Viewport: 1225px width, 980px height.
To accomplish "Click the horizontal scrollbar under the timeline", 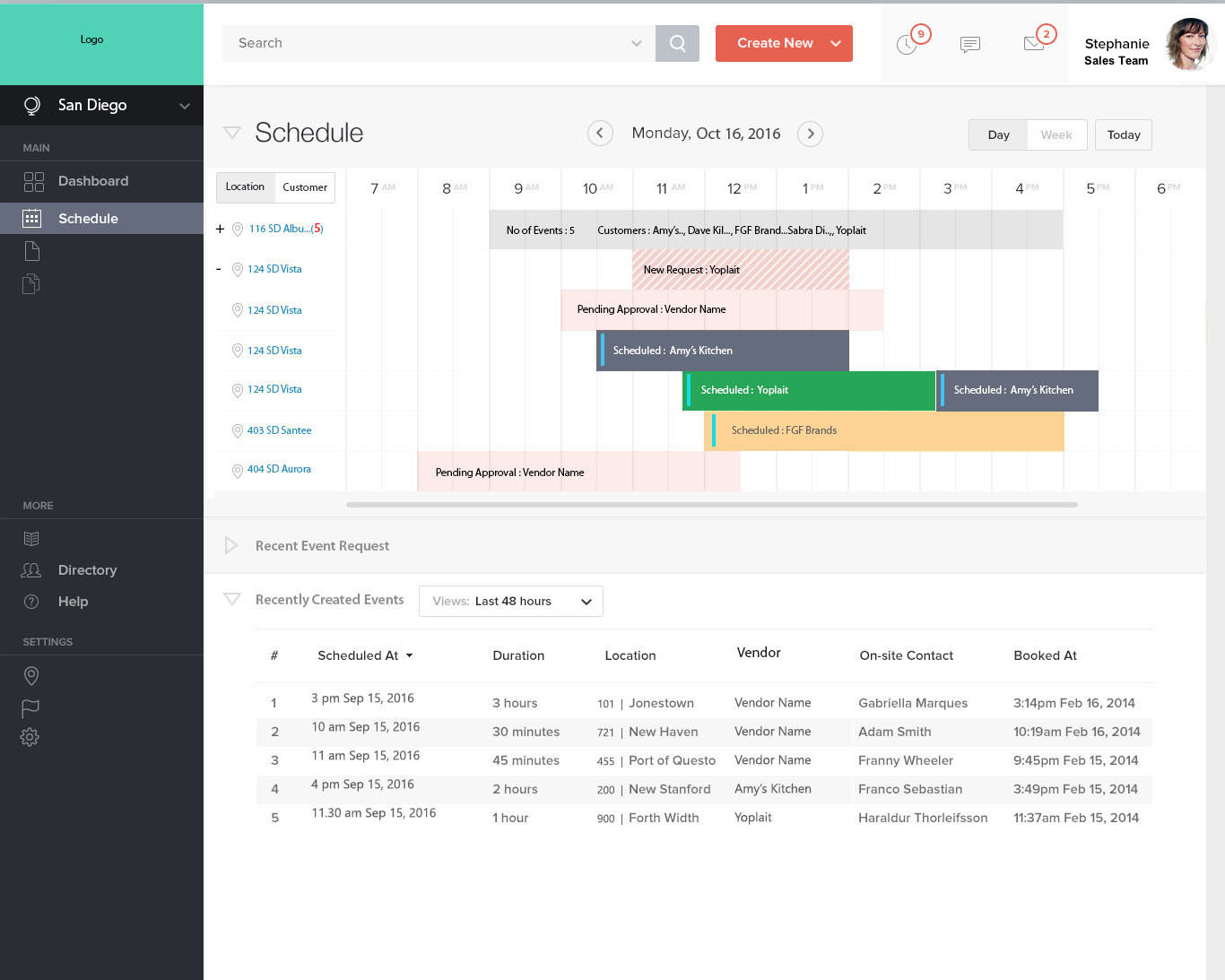I will pyautogui.click(x=711, y=505).
